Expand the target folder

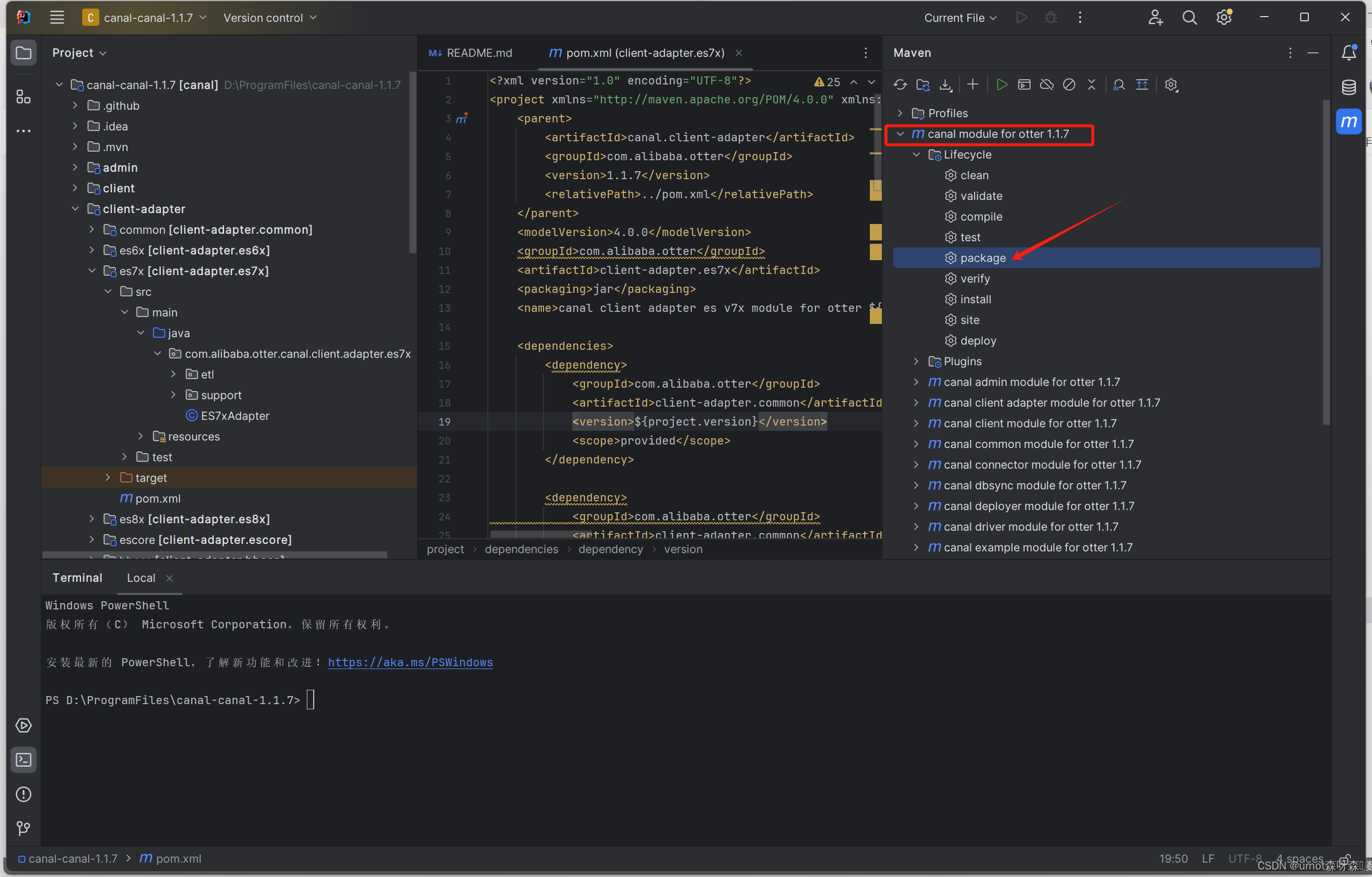point(107,478)
